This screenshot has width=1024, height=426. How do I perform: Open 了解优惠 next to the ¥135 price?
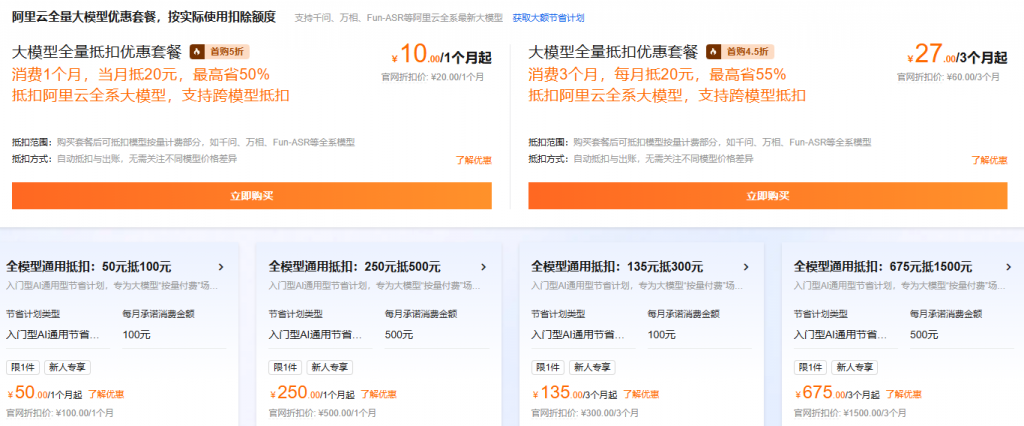click(x=640, y=394)
